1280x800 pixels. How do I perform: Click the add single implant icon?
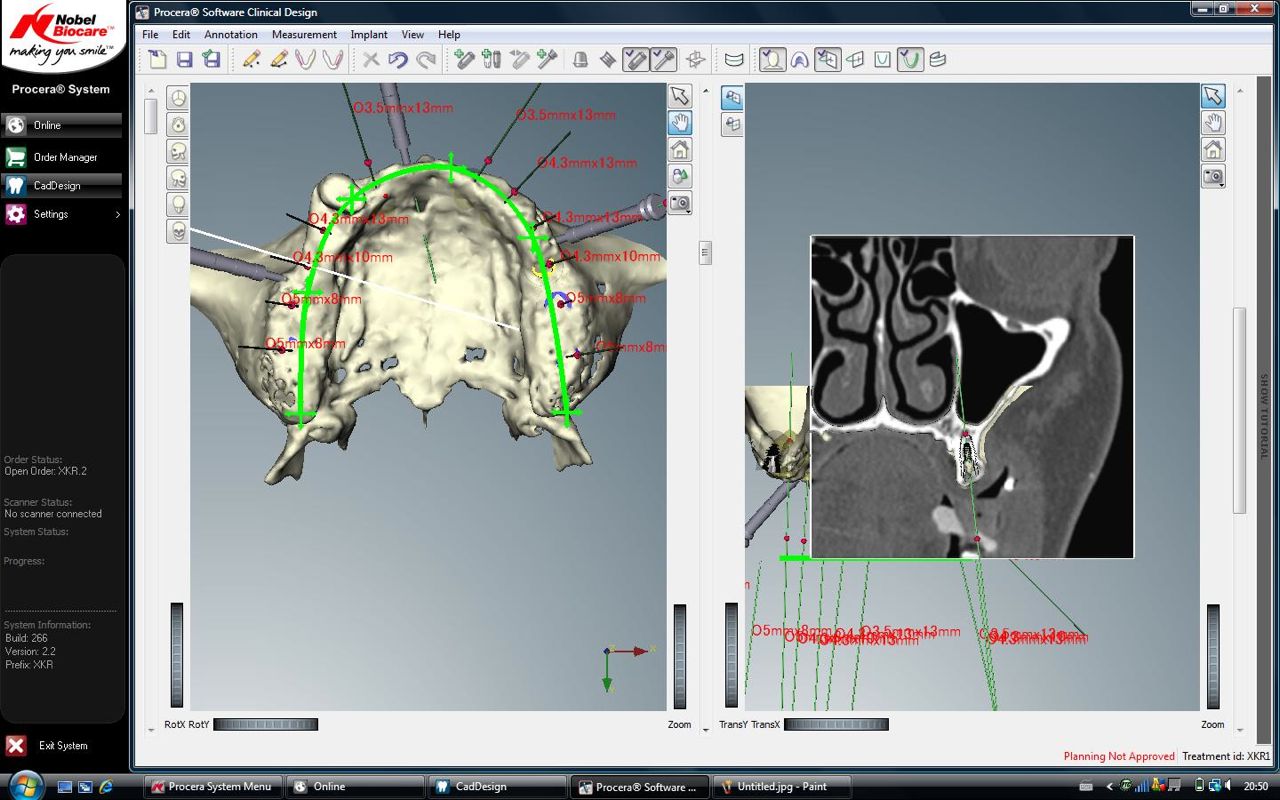point(464,60)
